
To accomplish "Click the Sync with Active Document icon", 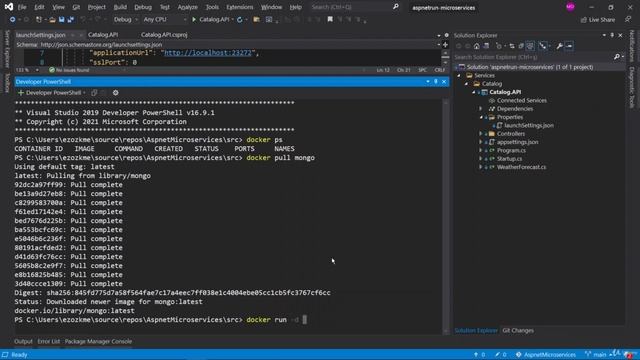I will [x=512, y=46].
